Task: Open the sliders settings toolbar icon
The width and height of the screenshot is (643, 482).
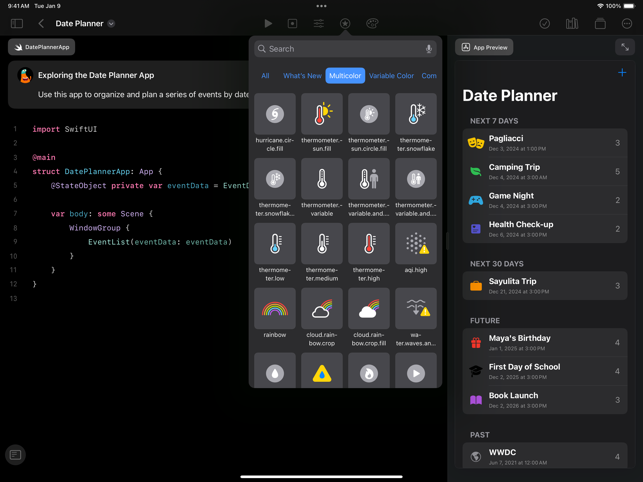Action: click(x=319, y=23)
